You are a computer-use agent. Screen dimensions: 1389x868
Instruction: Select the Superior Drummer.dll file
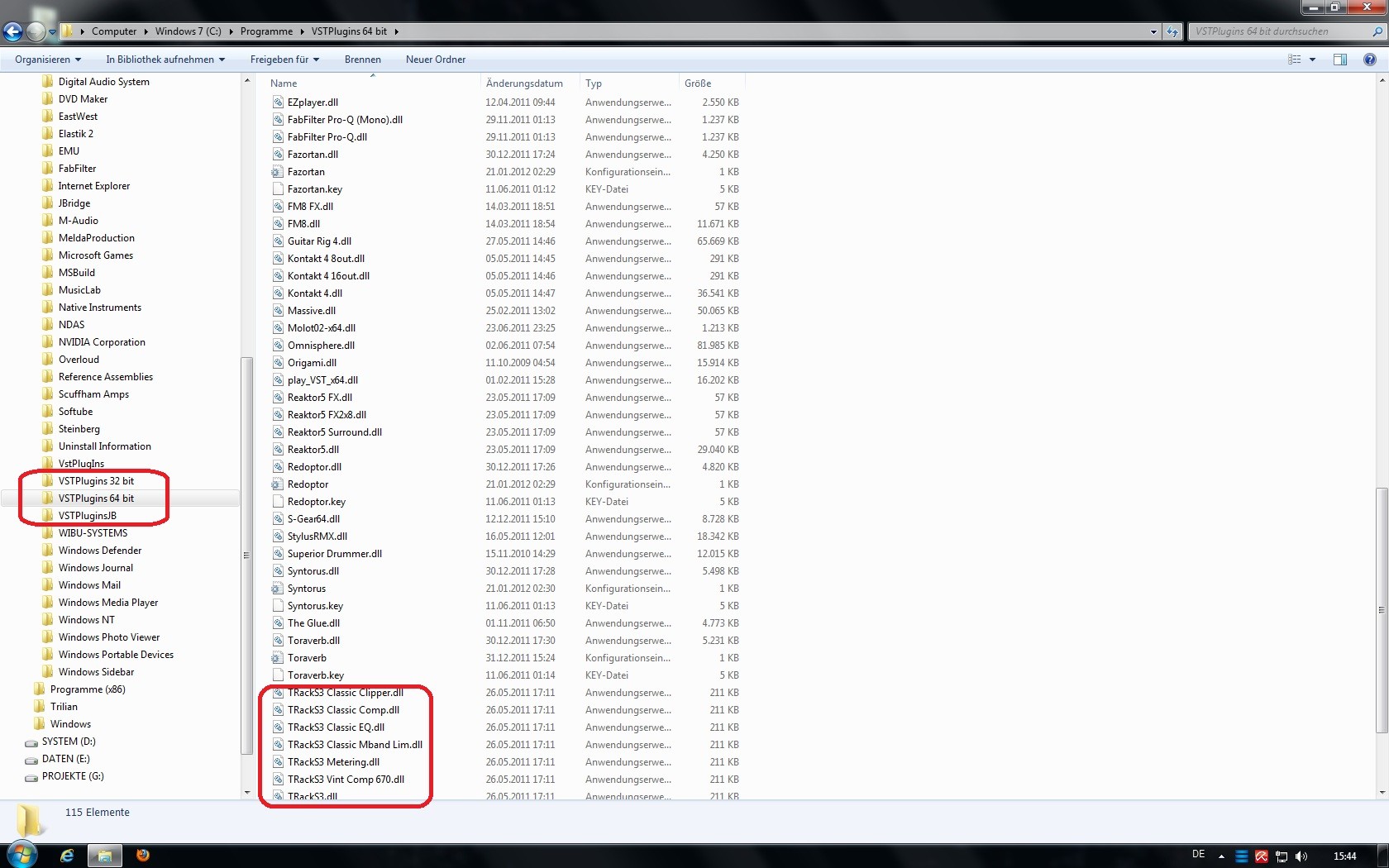(335, 554)
